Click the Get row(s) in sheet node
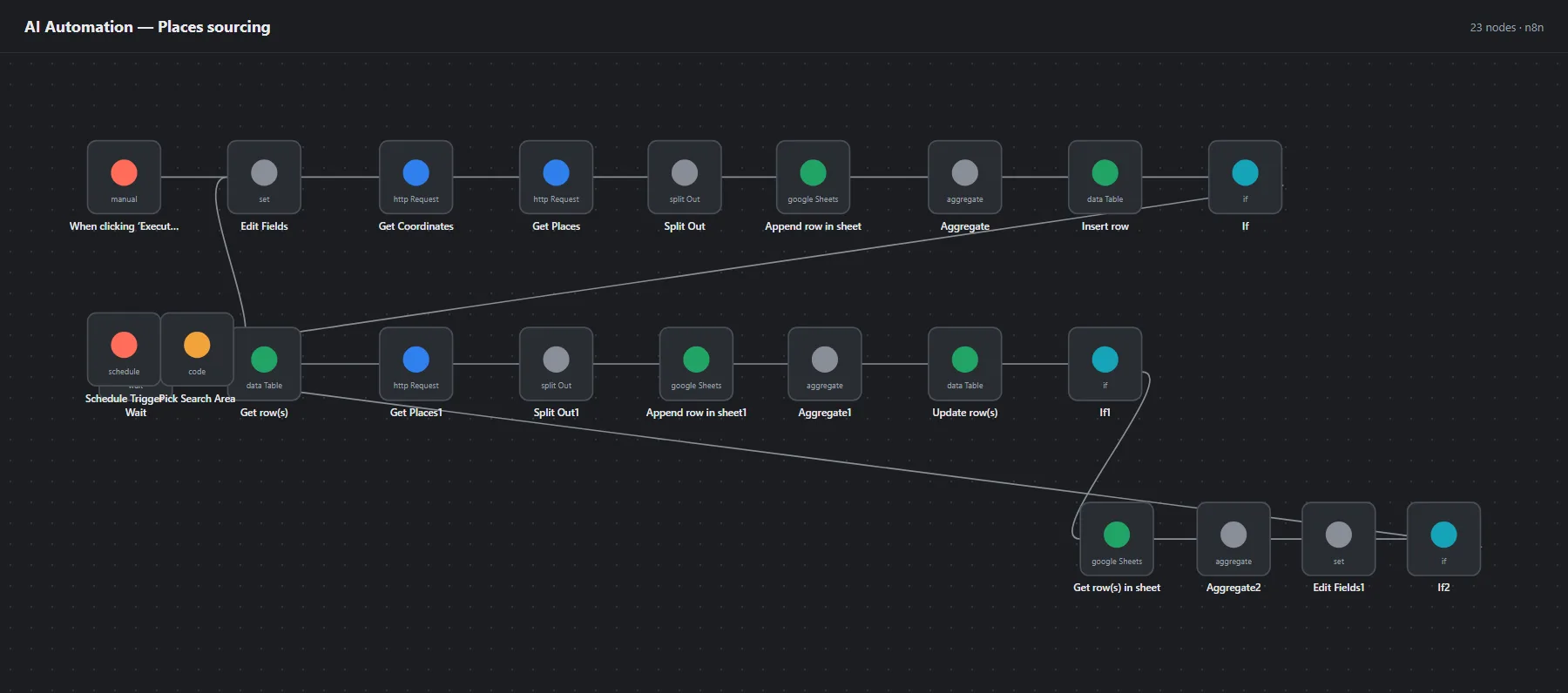The image size is (1568, 693). [1117, 539]
